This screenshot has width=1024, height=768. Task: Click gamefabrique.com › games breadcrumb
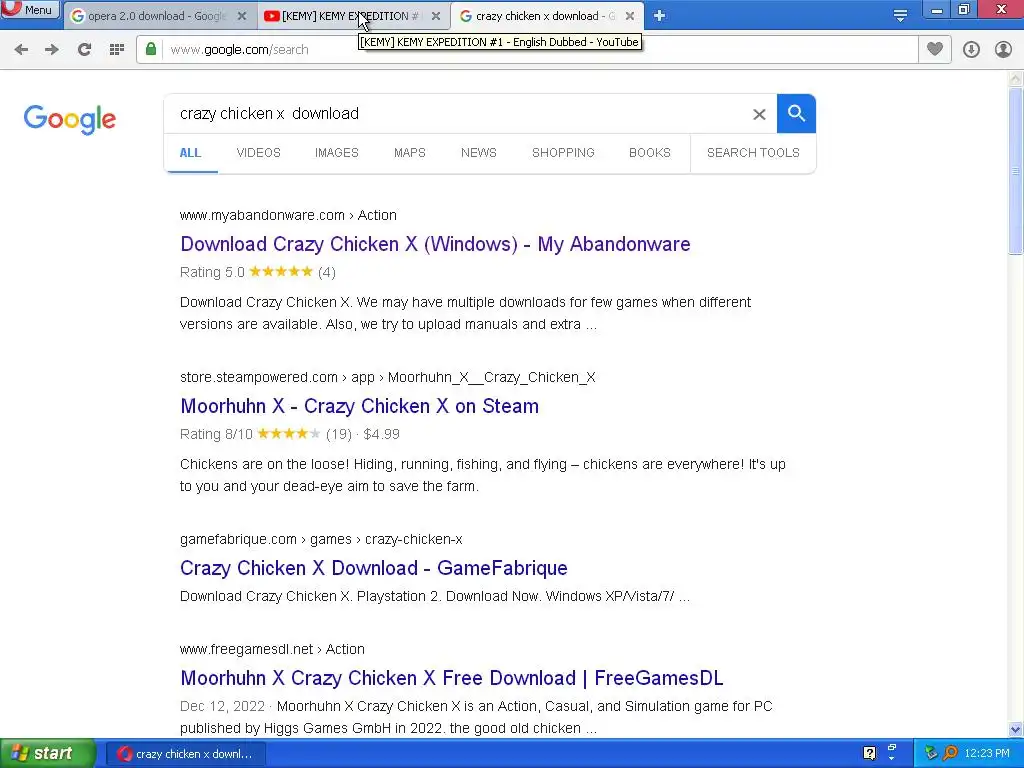point(321,539)
